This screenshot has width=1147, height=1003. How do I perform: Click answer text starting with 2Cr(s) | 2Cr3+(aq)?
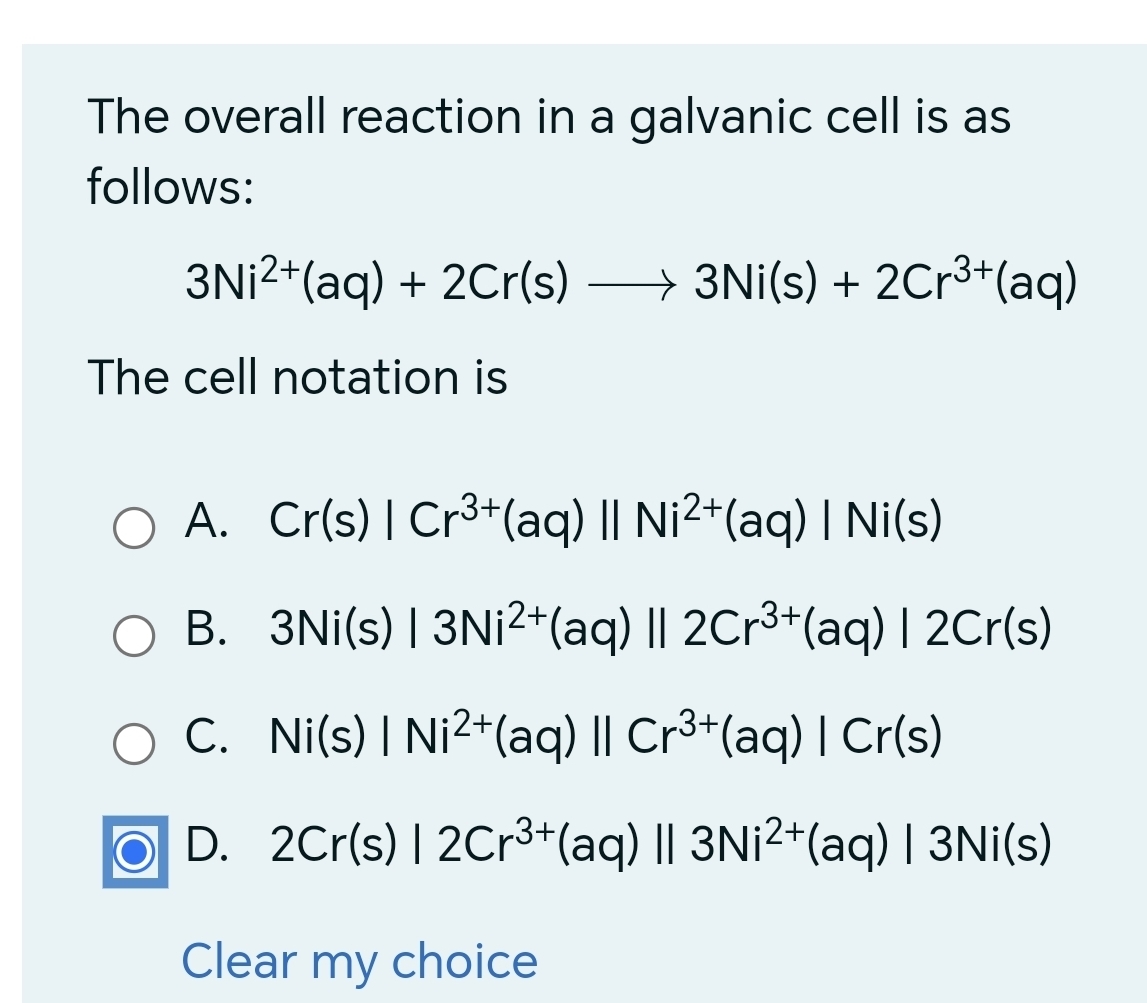coord(660,846)
